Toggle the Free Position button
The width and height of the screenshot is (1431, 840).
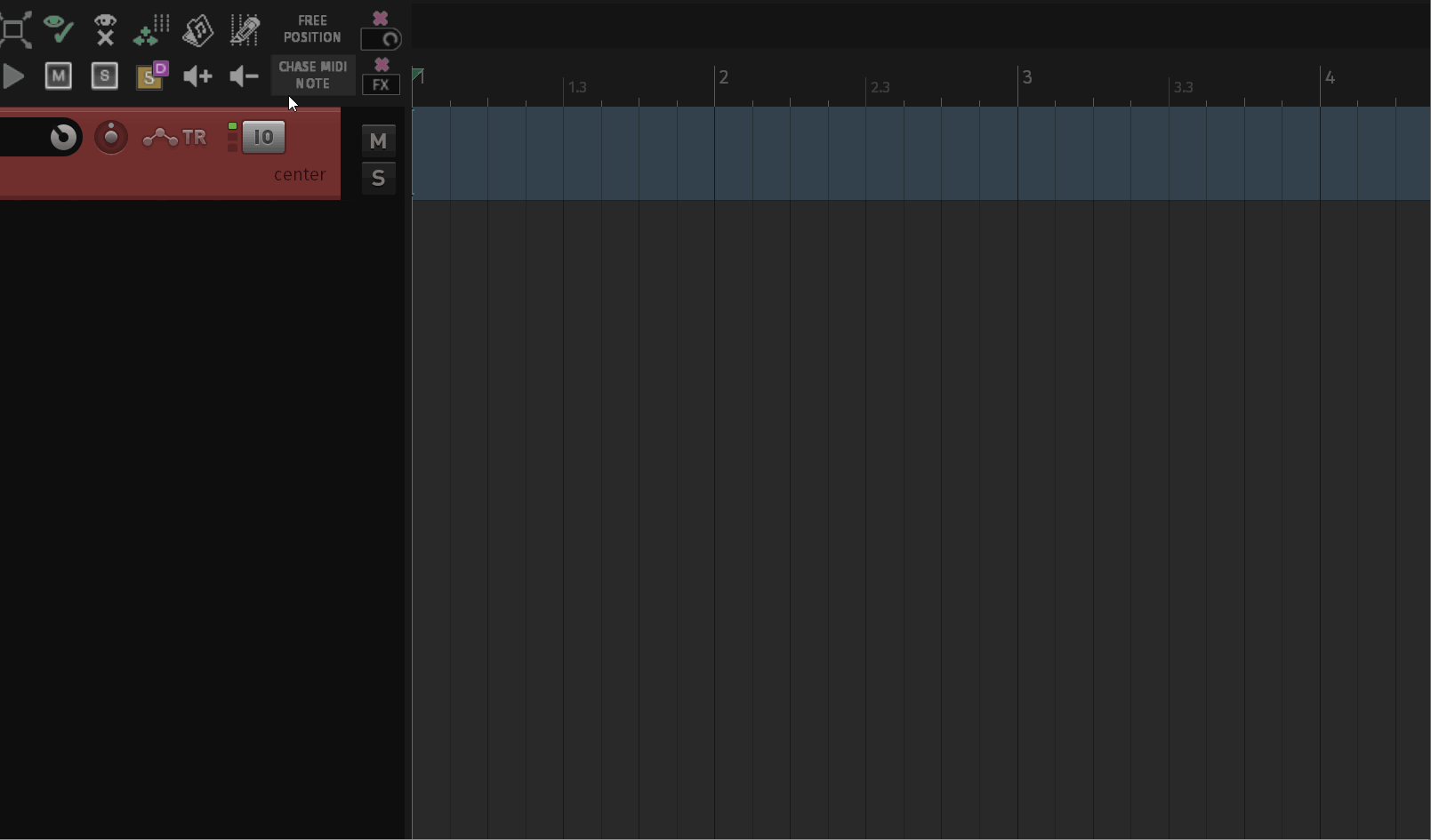pyautogui.click(x=312, y=29)
